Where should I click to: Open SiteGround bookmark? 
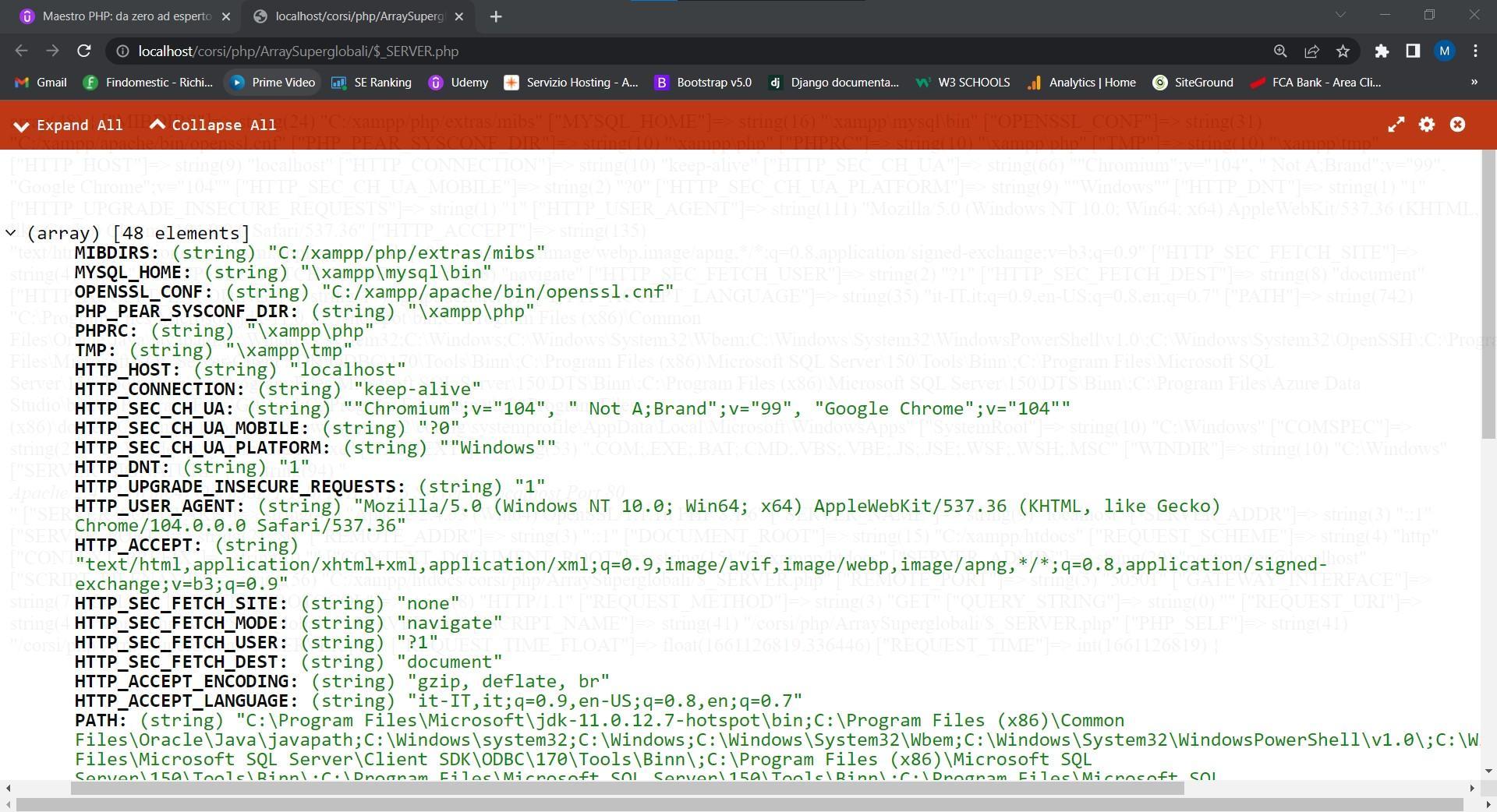click(1194, 83)
